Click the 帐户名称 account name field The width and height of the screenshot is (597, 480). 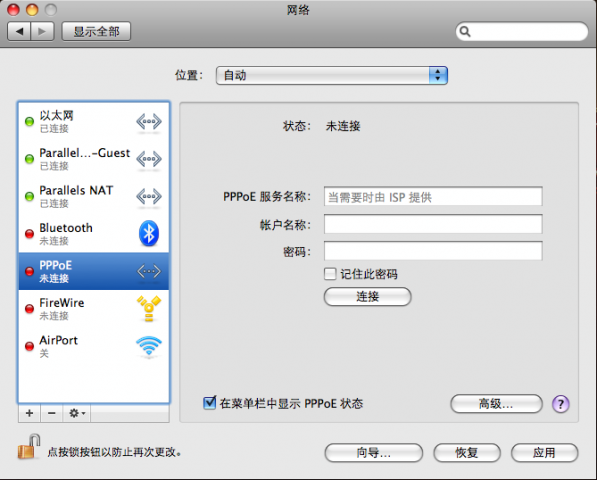(x=433, y=224)
